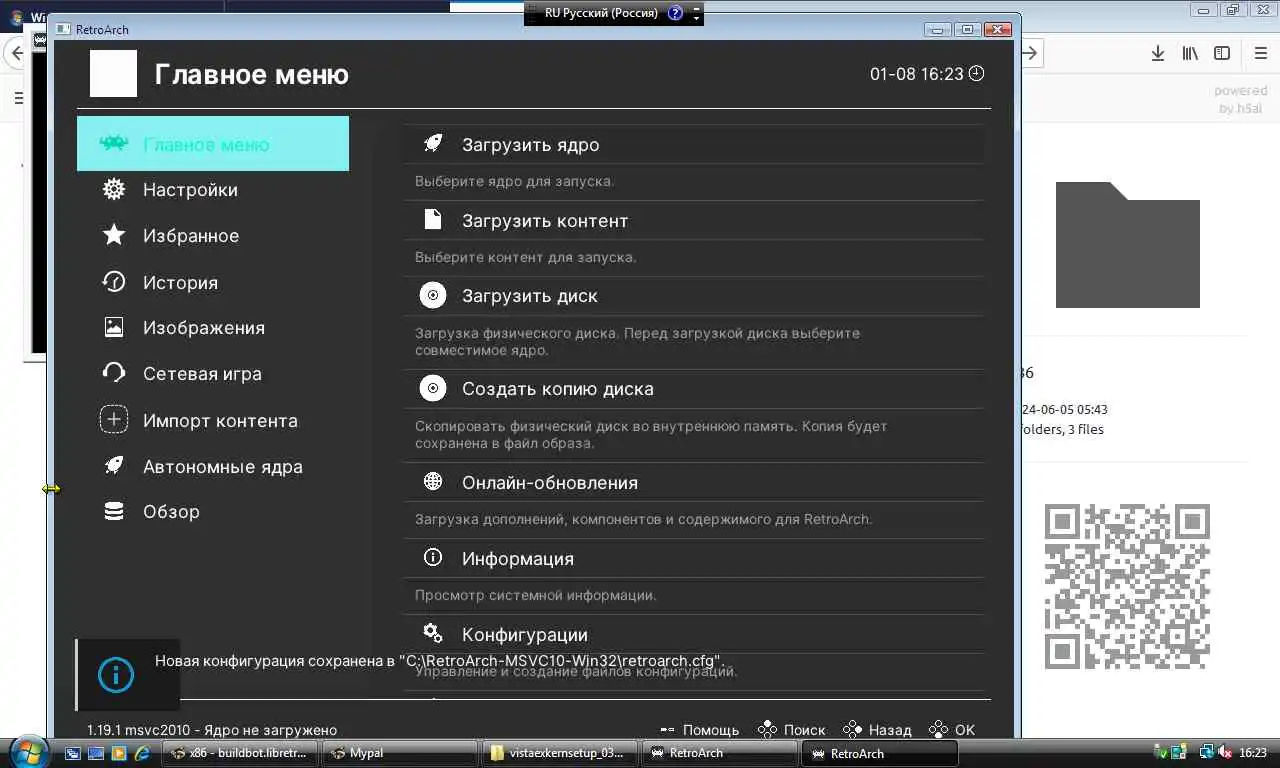
Task: Open Настройки gear icon in sidebar
Action: (x=114, y=189)
